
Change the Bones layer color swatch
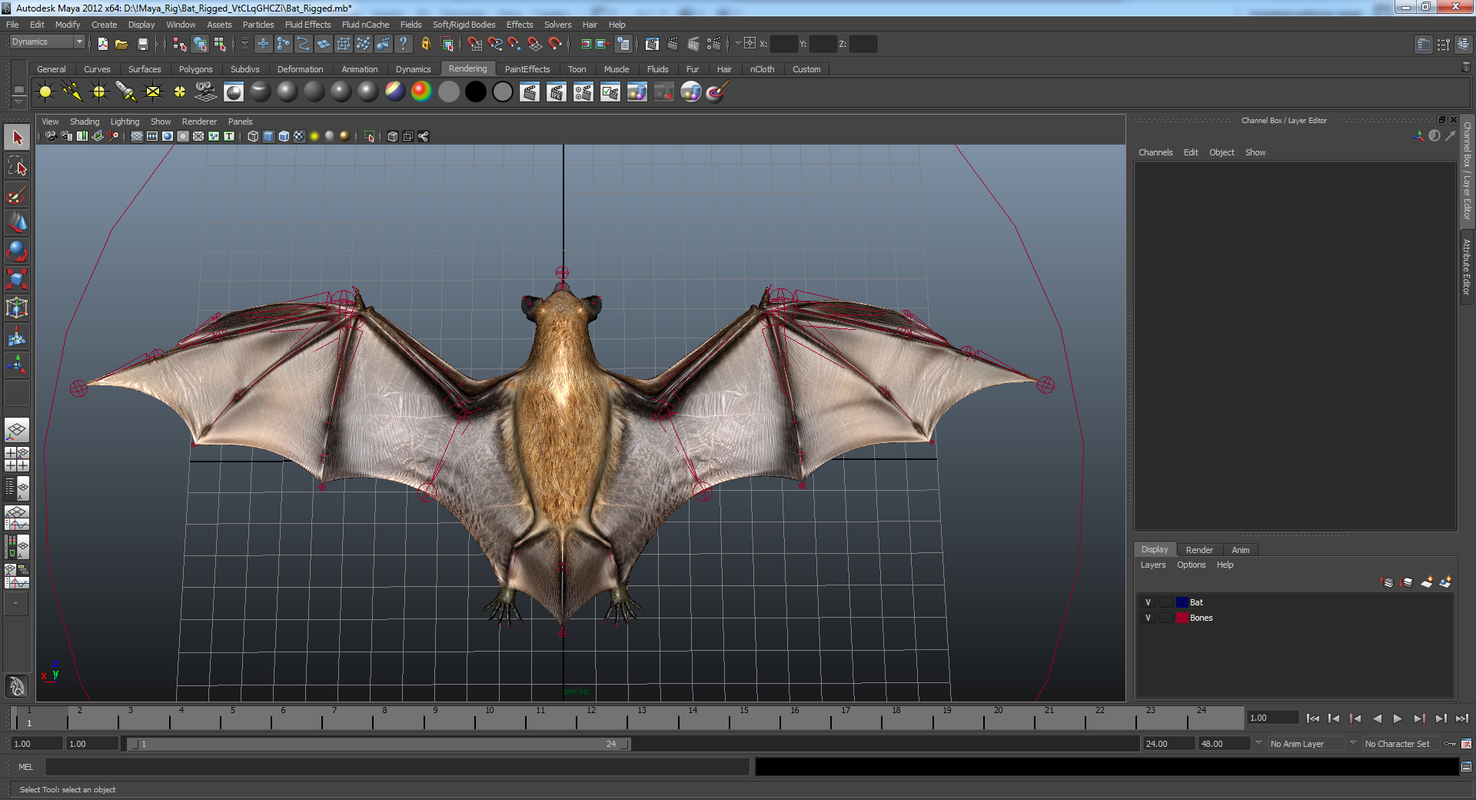[x=1182, y=618]
